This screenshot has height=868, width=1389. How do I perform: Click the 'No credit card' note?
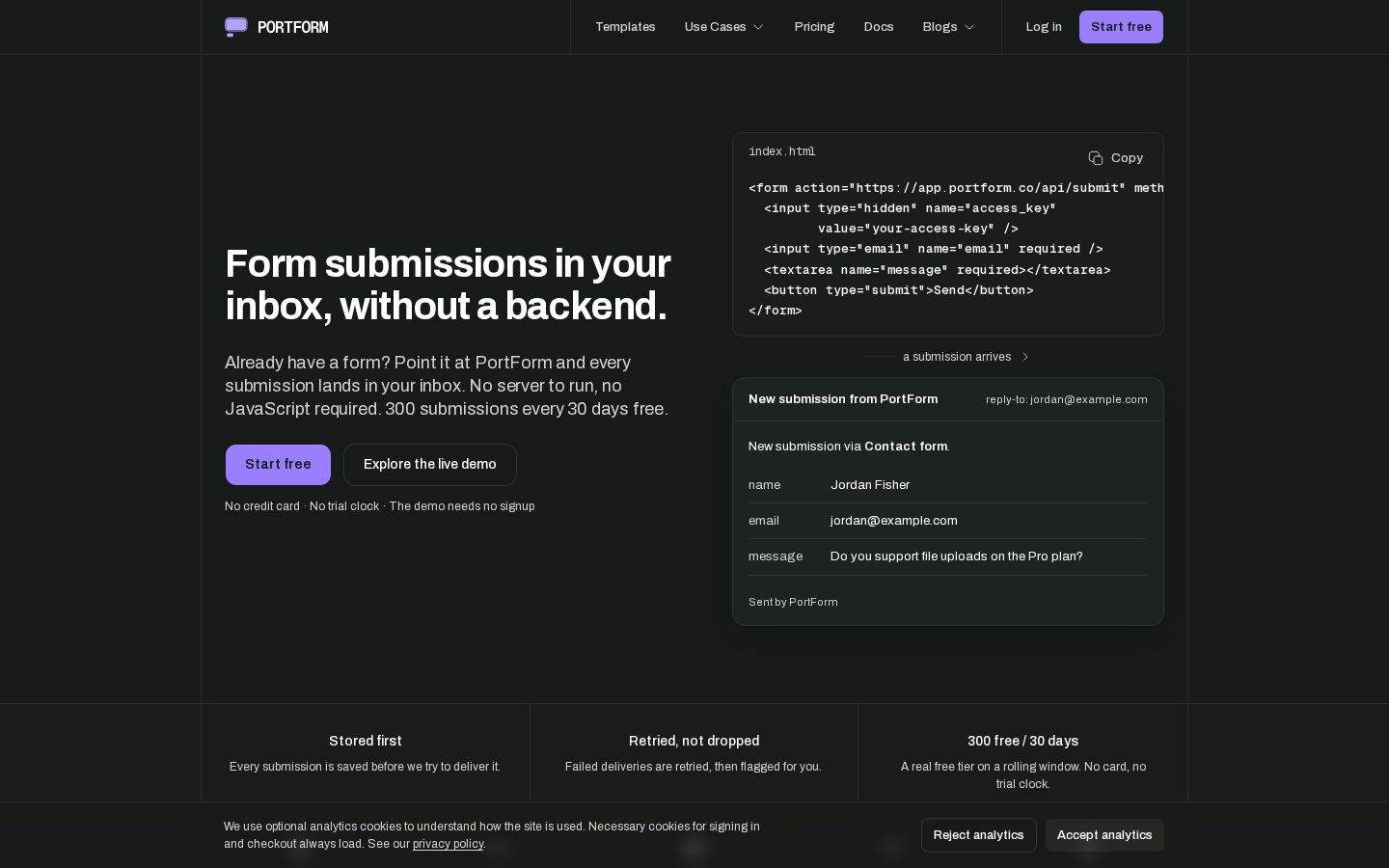(262, 506)
